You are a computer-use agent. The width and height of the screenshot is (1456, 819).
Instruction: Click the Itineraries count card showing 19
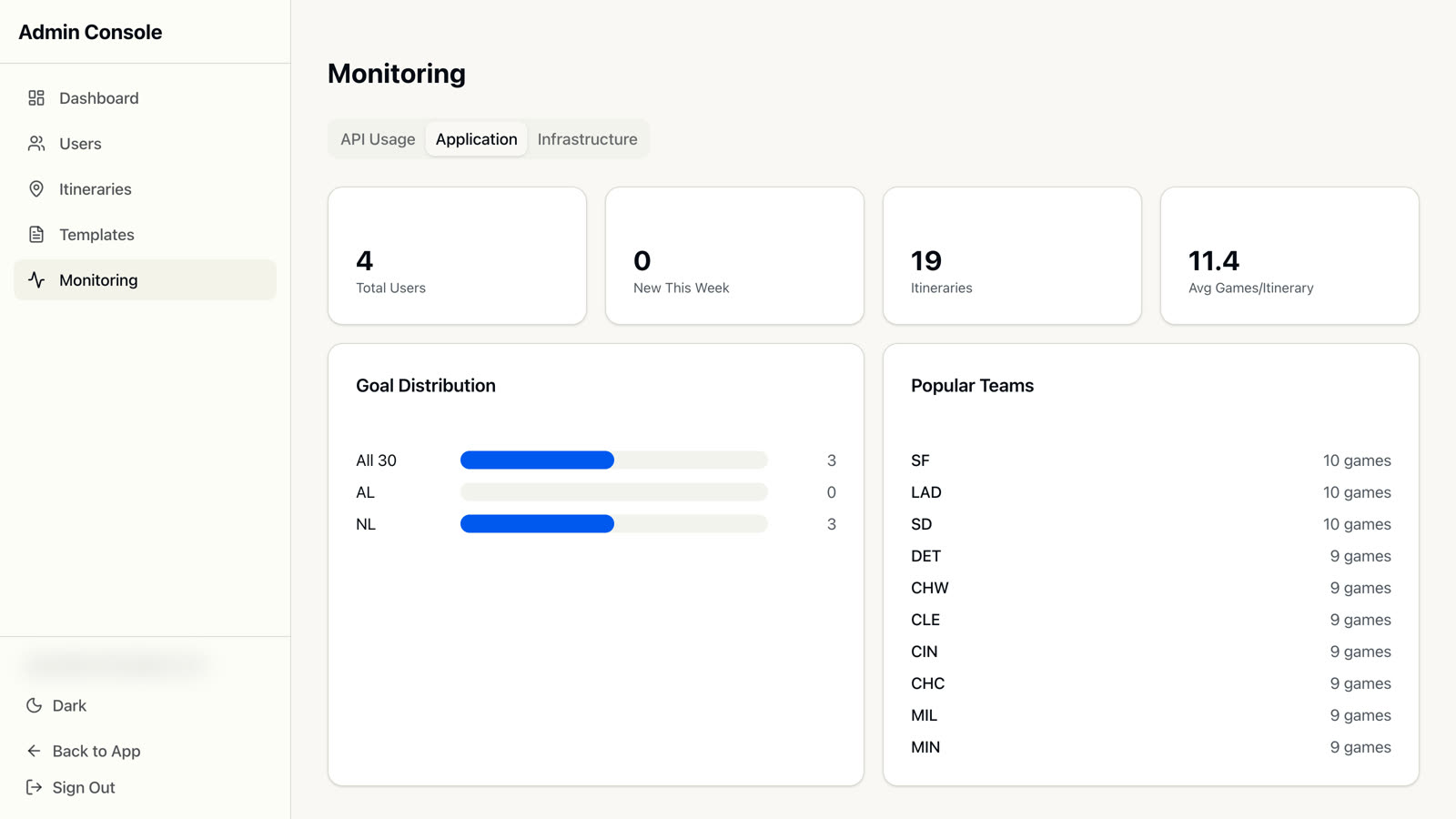(x=1012, y=256)
